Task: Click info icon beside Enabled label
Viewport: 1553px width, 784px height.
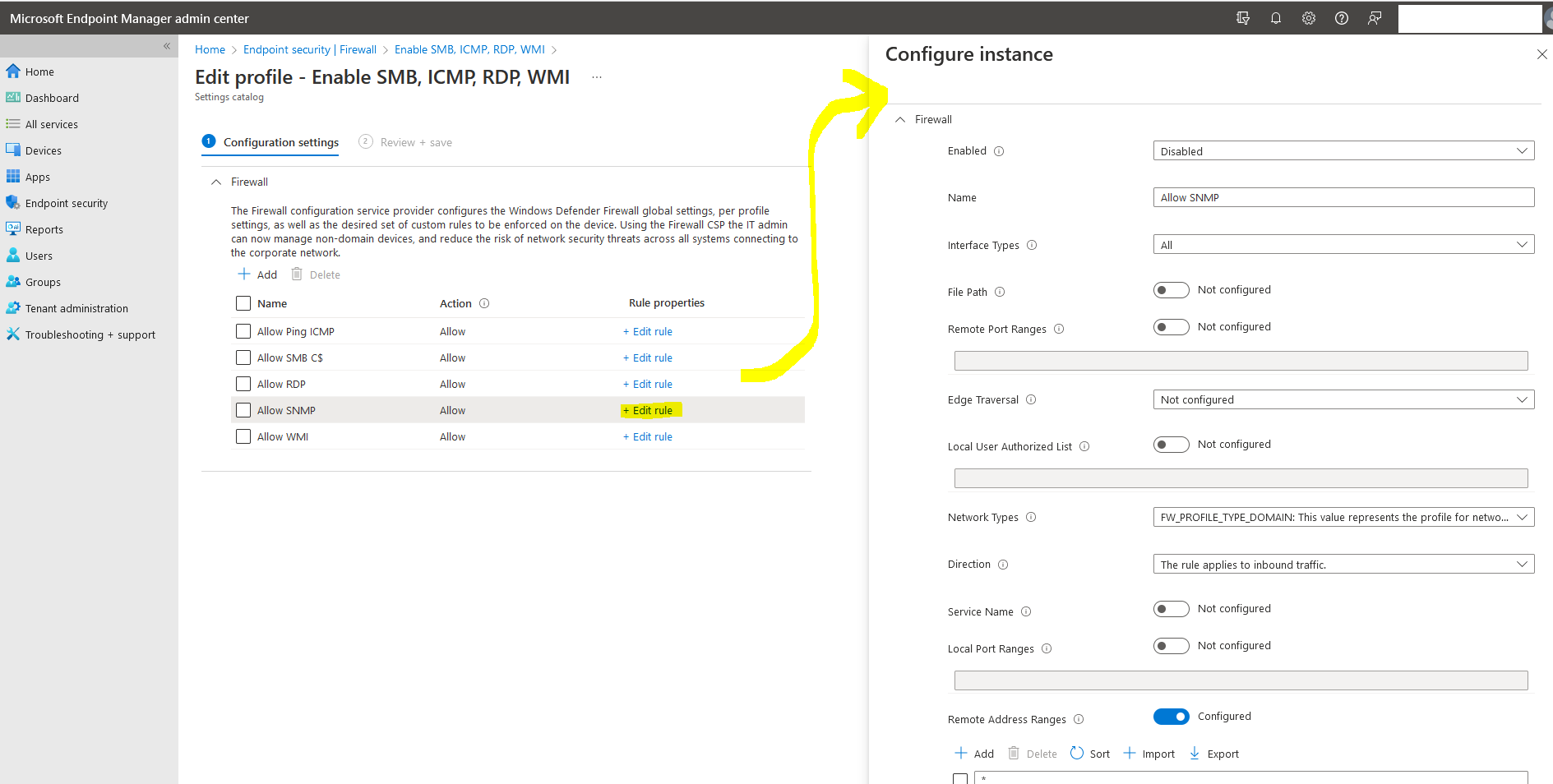Action: point(999,151)
